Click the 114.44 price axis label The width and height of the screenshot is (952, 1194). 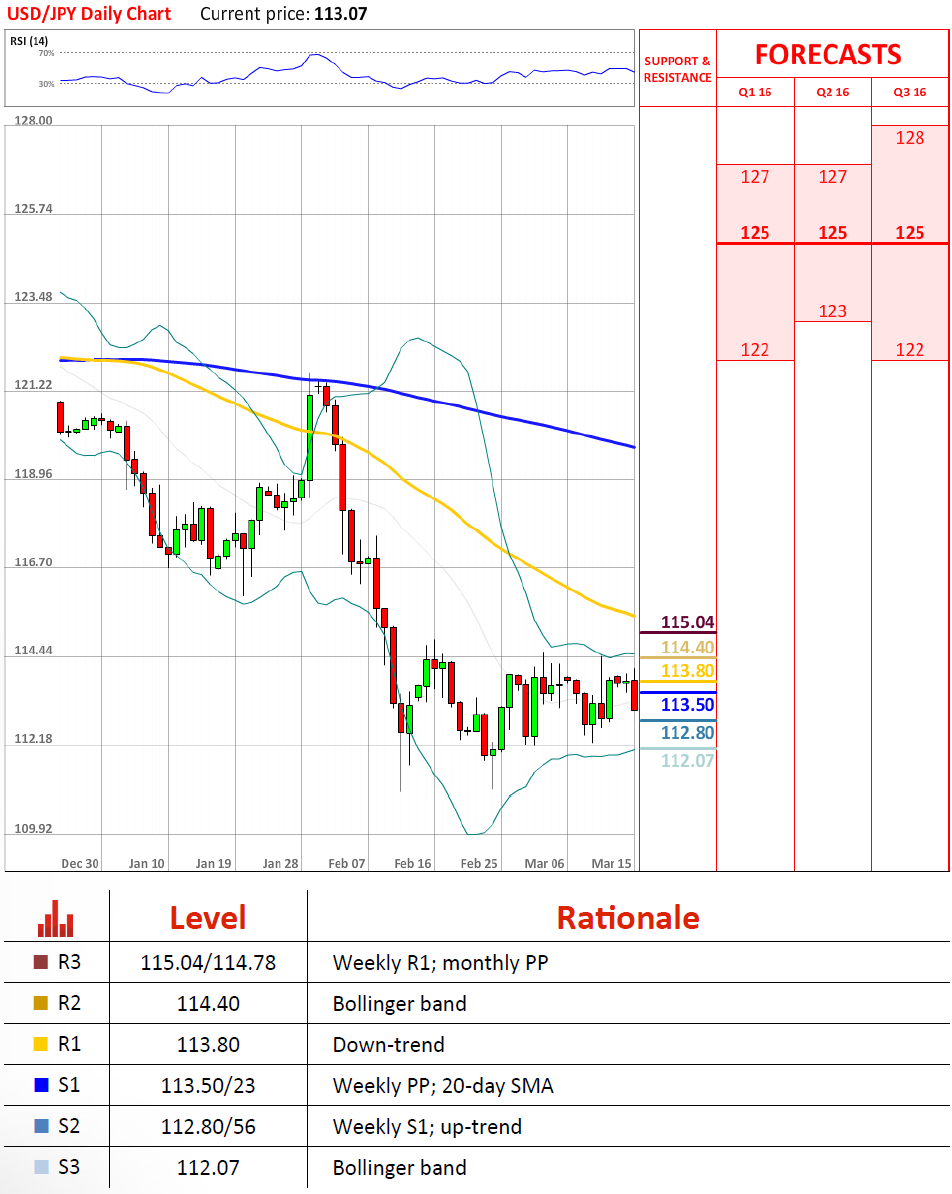tap(34, 650)
